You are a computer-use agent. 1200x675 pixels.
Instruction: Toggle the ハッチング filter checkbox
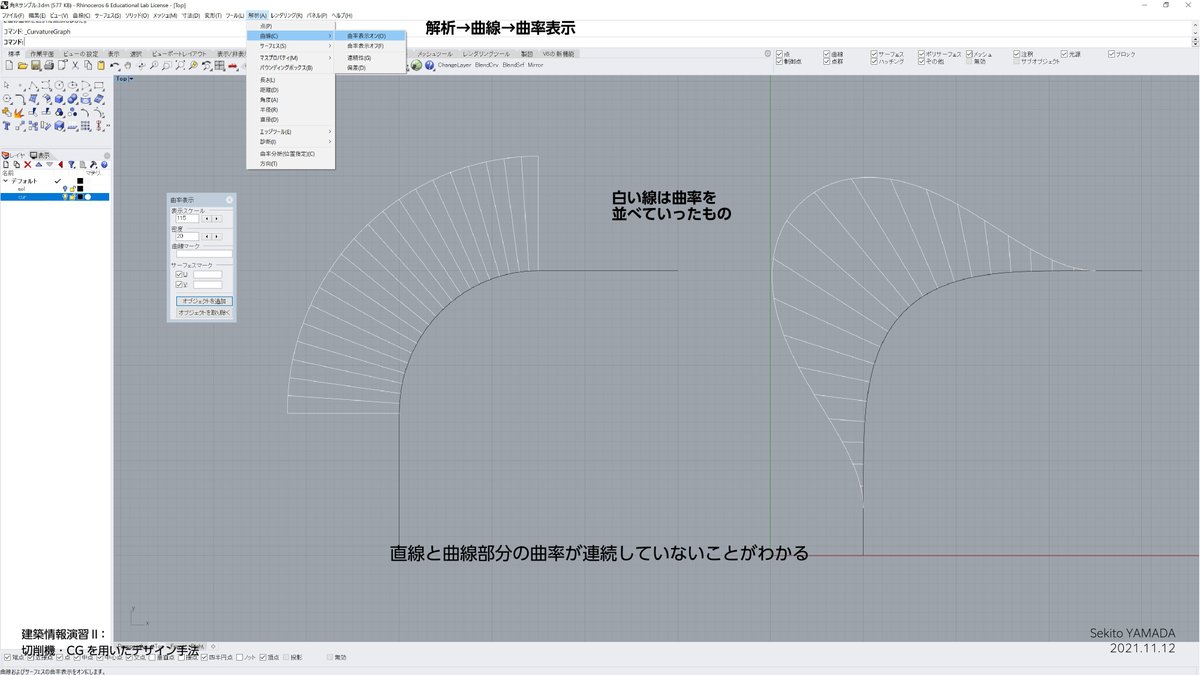(874, 61)
